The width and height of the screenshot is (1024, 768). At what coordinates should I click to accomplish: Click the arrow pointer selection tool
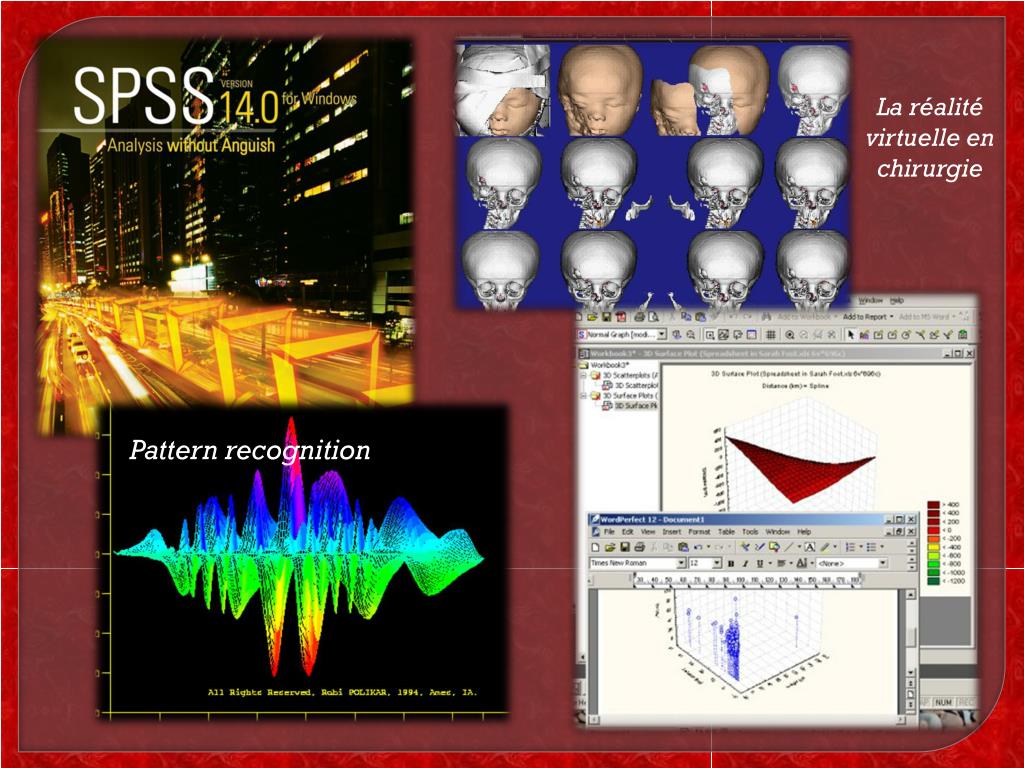(850, 335)
